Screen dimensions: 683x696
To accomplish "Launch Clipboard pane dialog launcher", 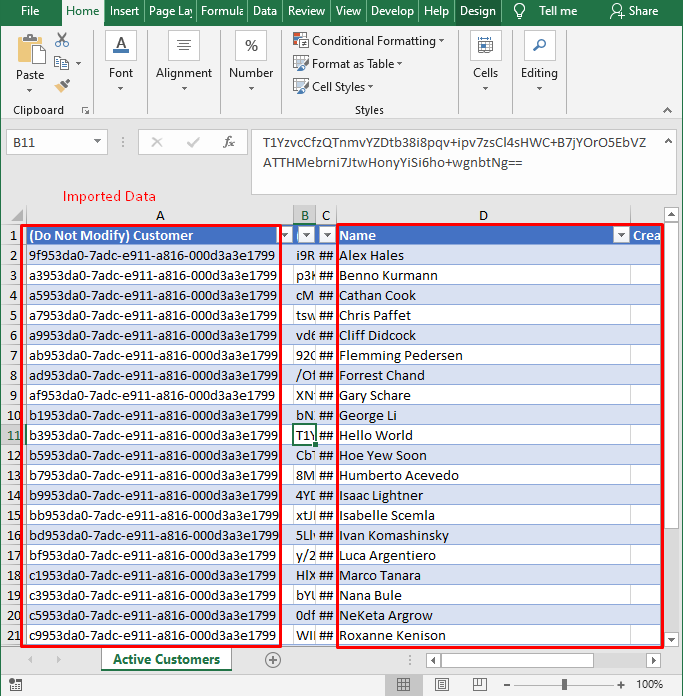I will (x=85, y=111).
